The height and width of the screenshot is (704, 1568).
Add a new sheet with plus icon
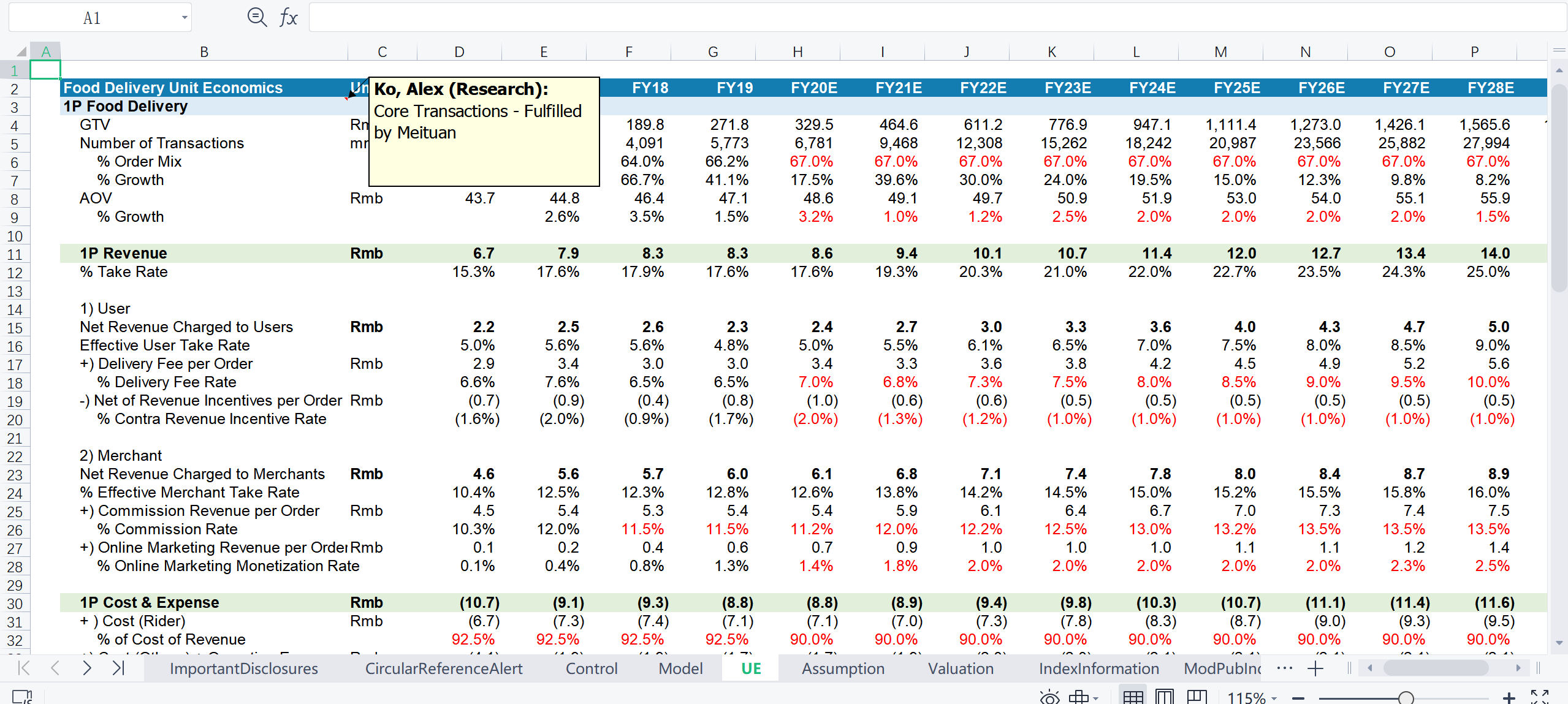[x=1315, y=668]
